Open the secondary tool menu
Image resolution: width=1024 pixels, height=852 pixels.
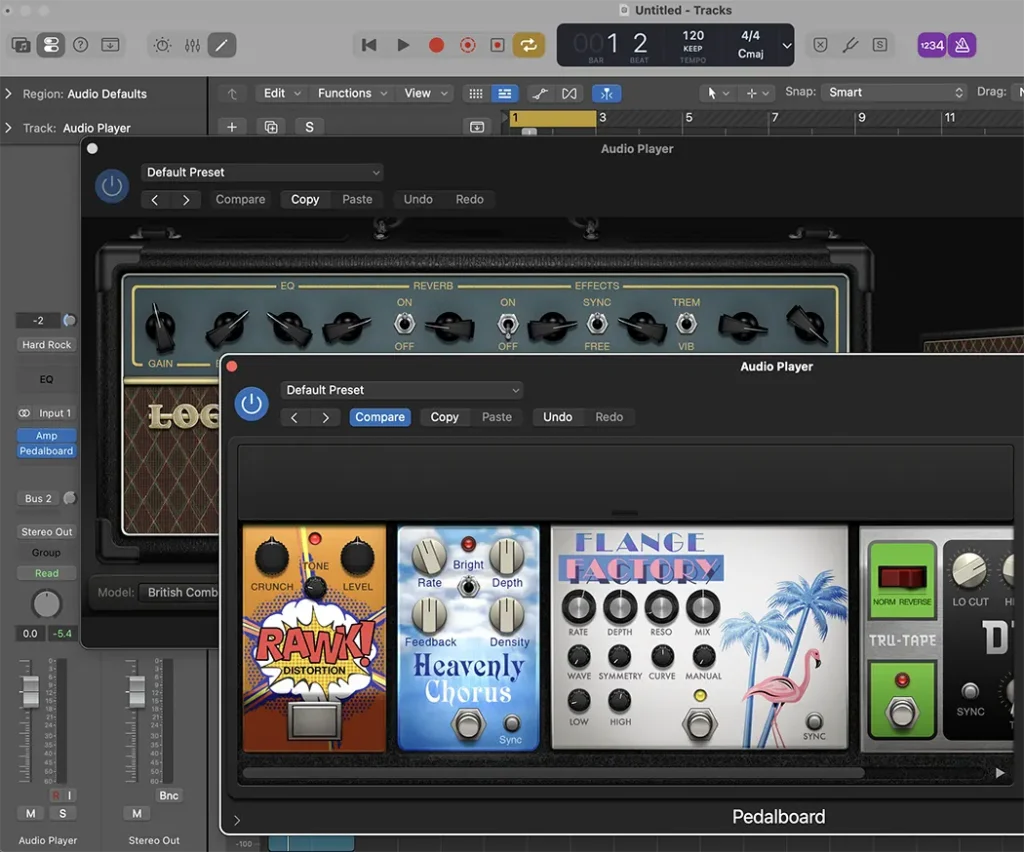pos(757,93)
